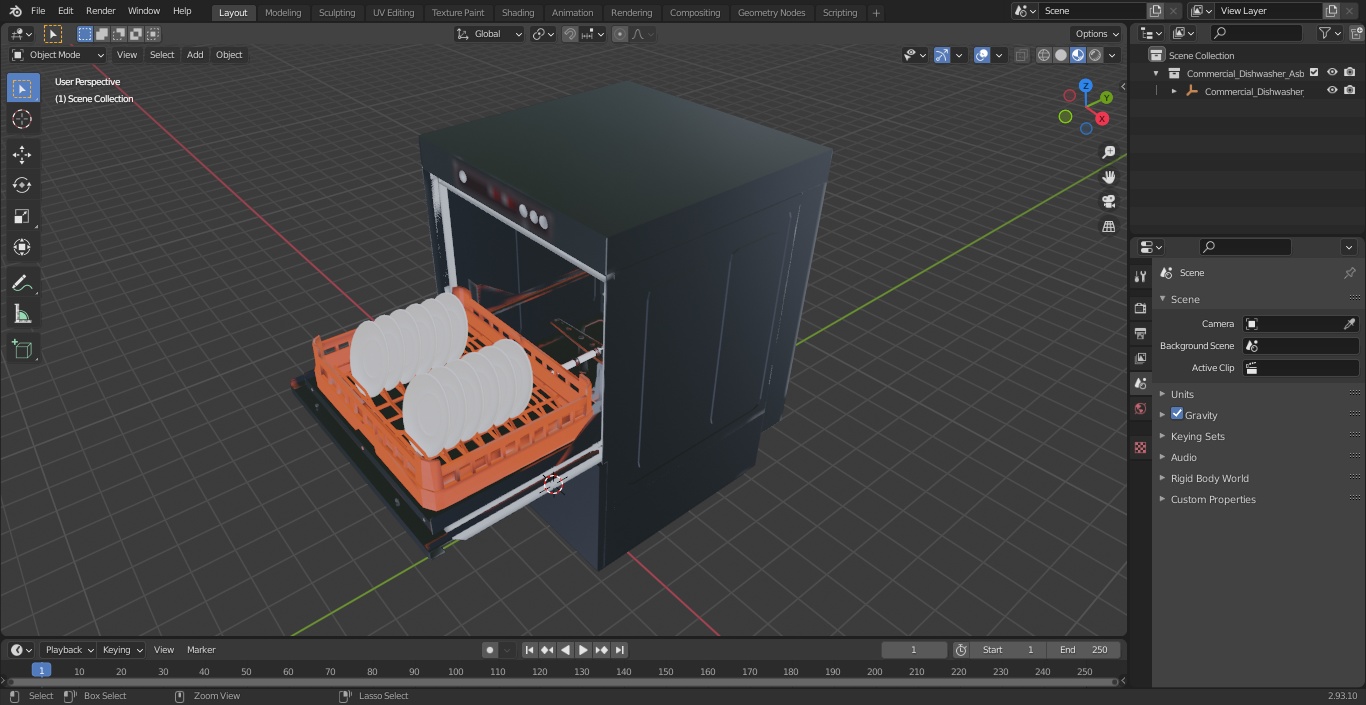The image size is (1366, 705).
Task: Activate the 3D Cursor tool
Action: click(x=22, y=119)
